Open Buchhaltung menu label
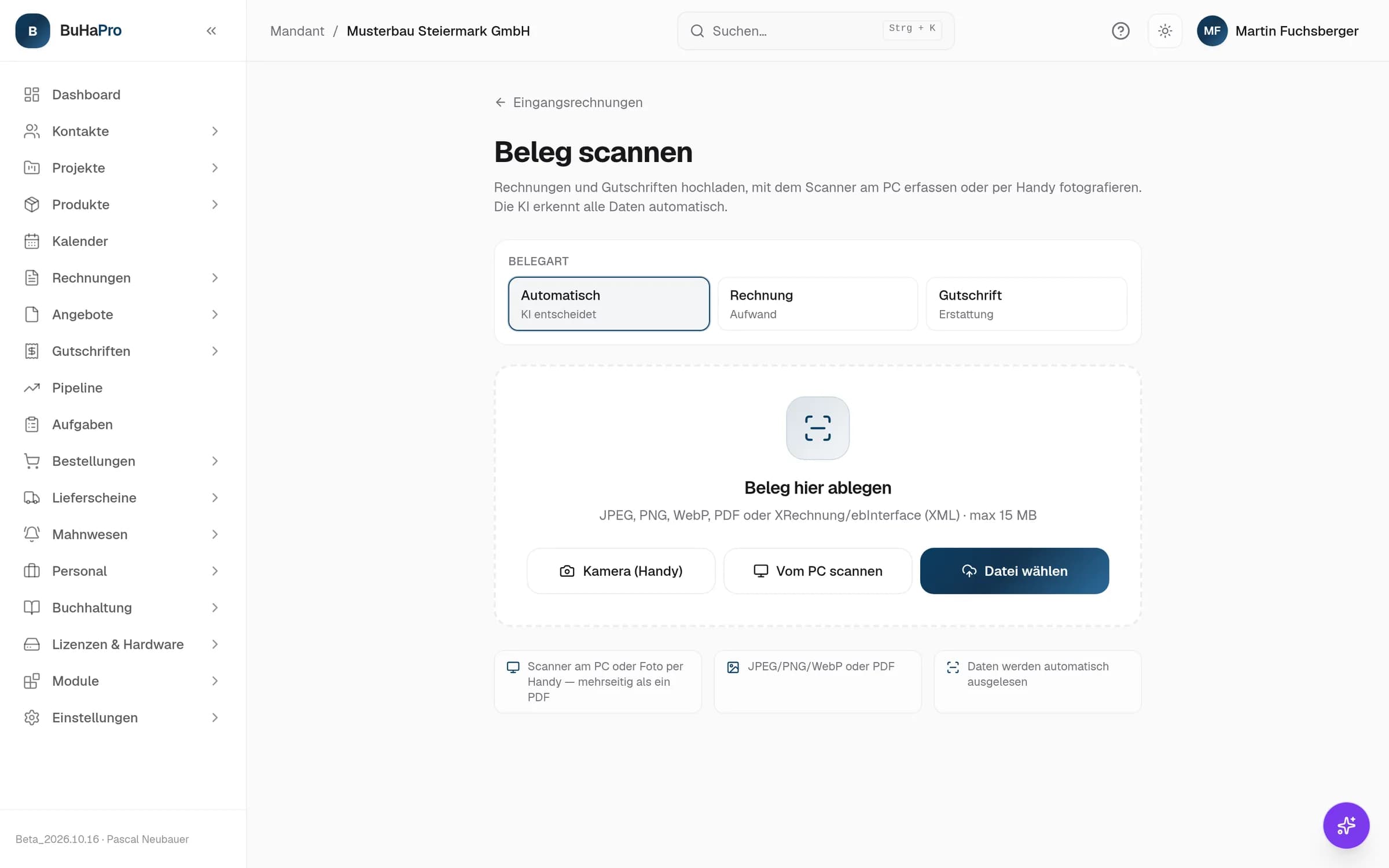The width and height of the screenshot is (1389, 868). [x=92, y=608]
